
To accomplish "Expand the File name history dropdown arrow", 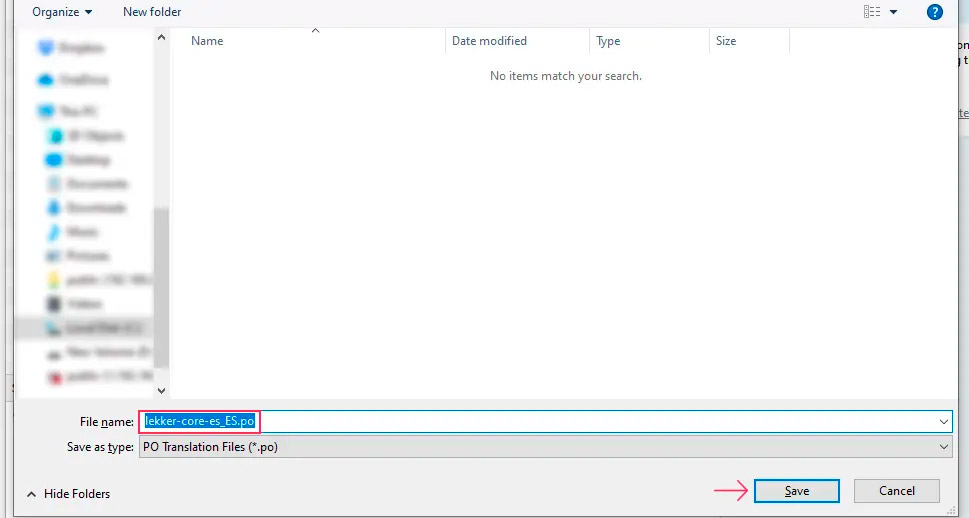I will [944, 422].
